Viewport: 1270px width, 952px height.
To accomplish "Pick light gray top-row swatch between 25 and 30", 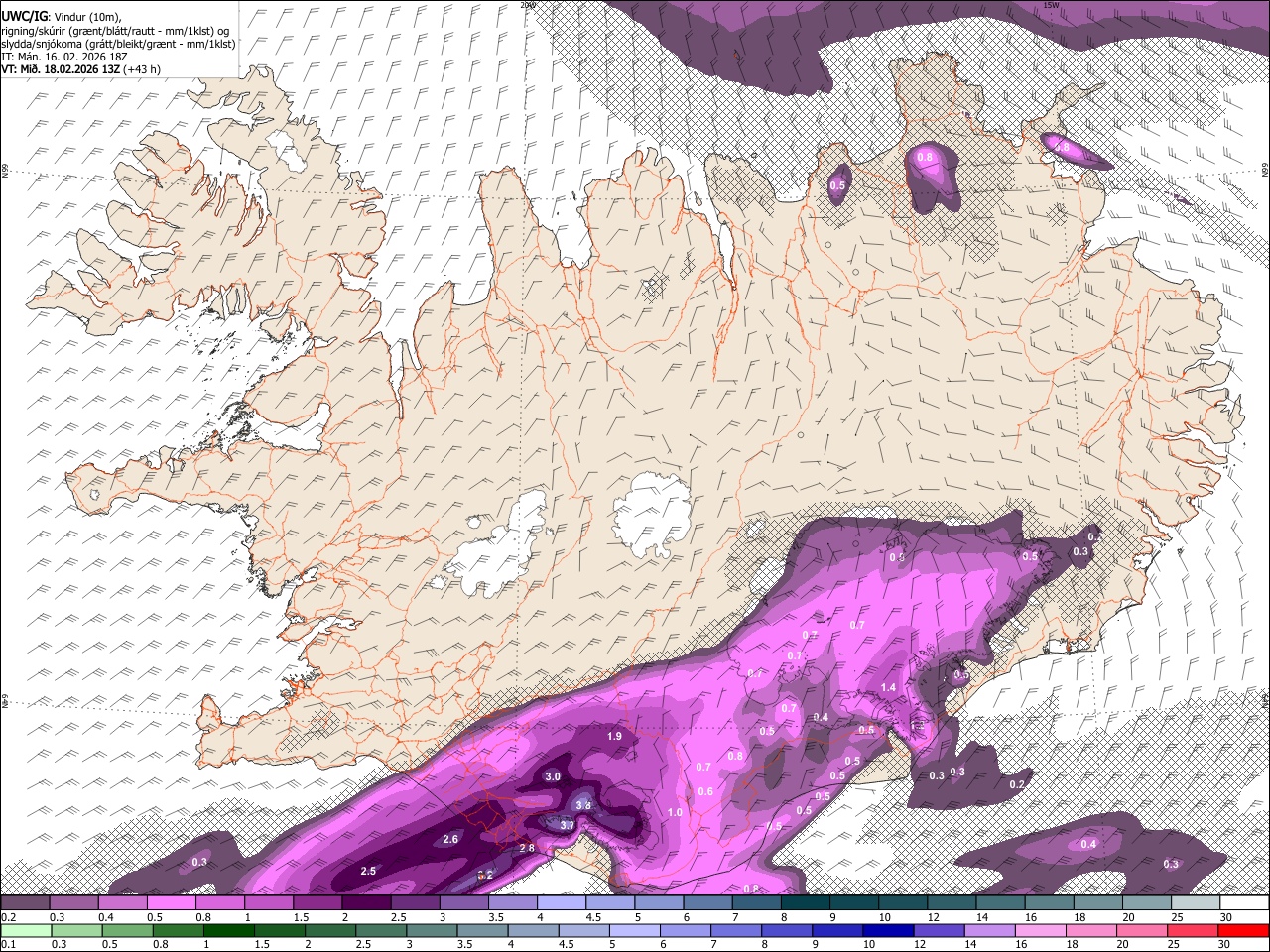I will (1195, 903).
